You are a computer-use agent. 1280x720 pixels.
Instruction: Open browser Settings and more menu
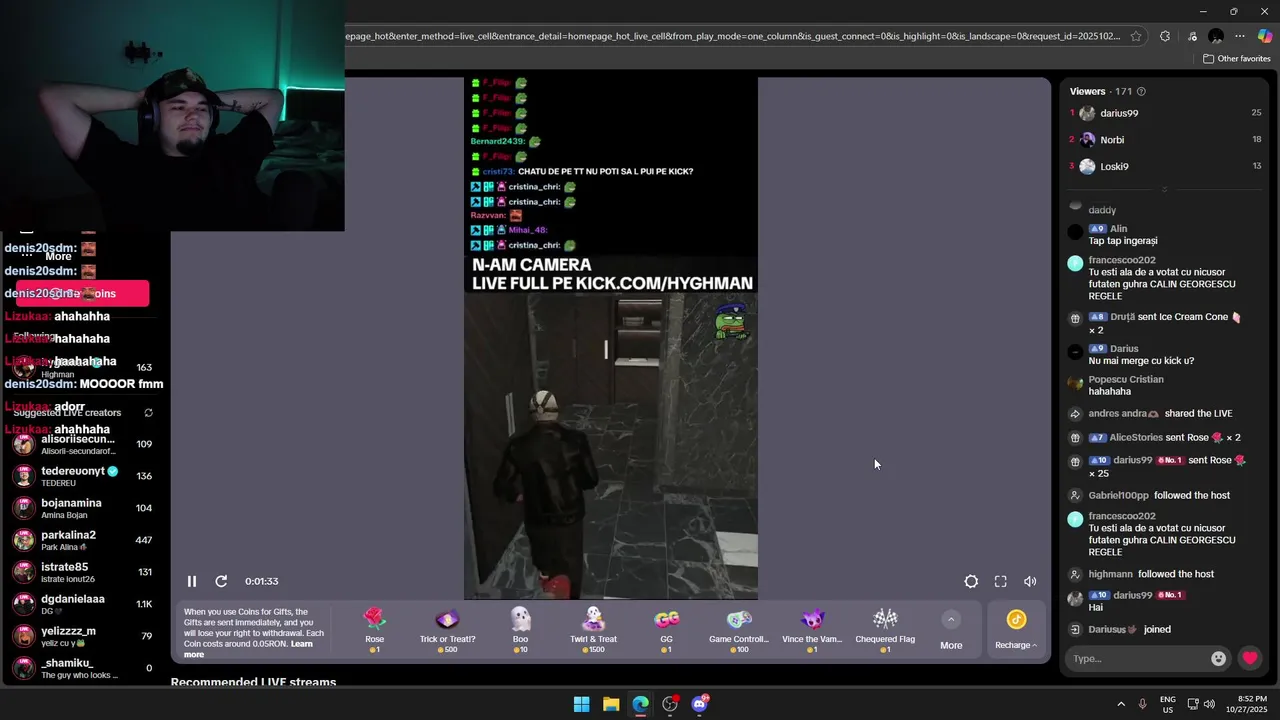pos(1241,36)
